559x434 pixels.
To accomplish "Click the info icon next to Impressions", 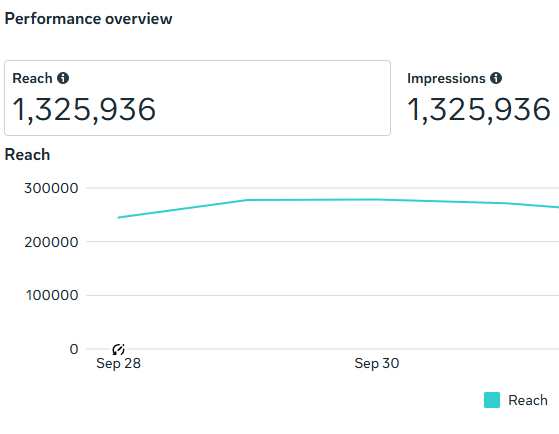I will 496,78.
